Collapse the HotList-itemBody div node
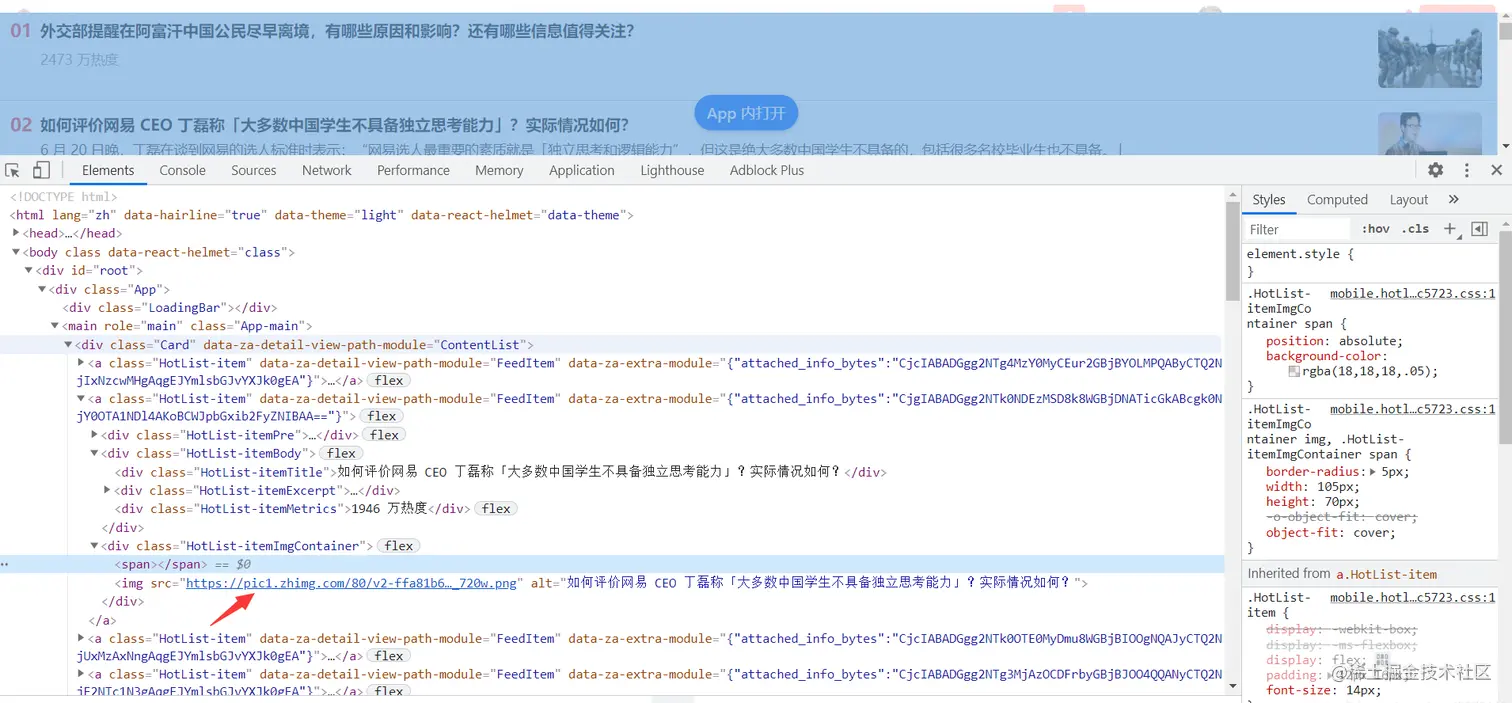1512x703 pixels. (93, 453)
